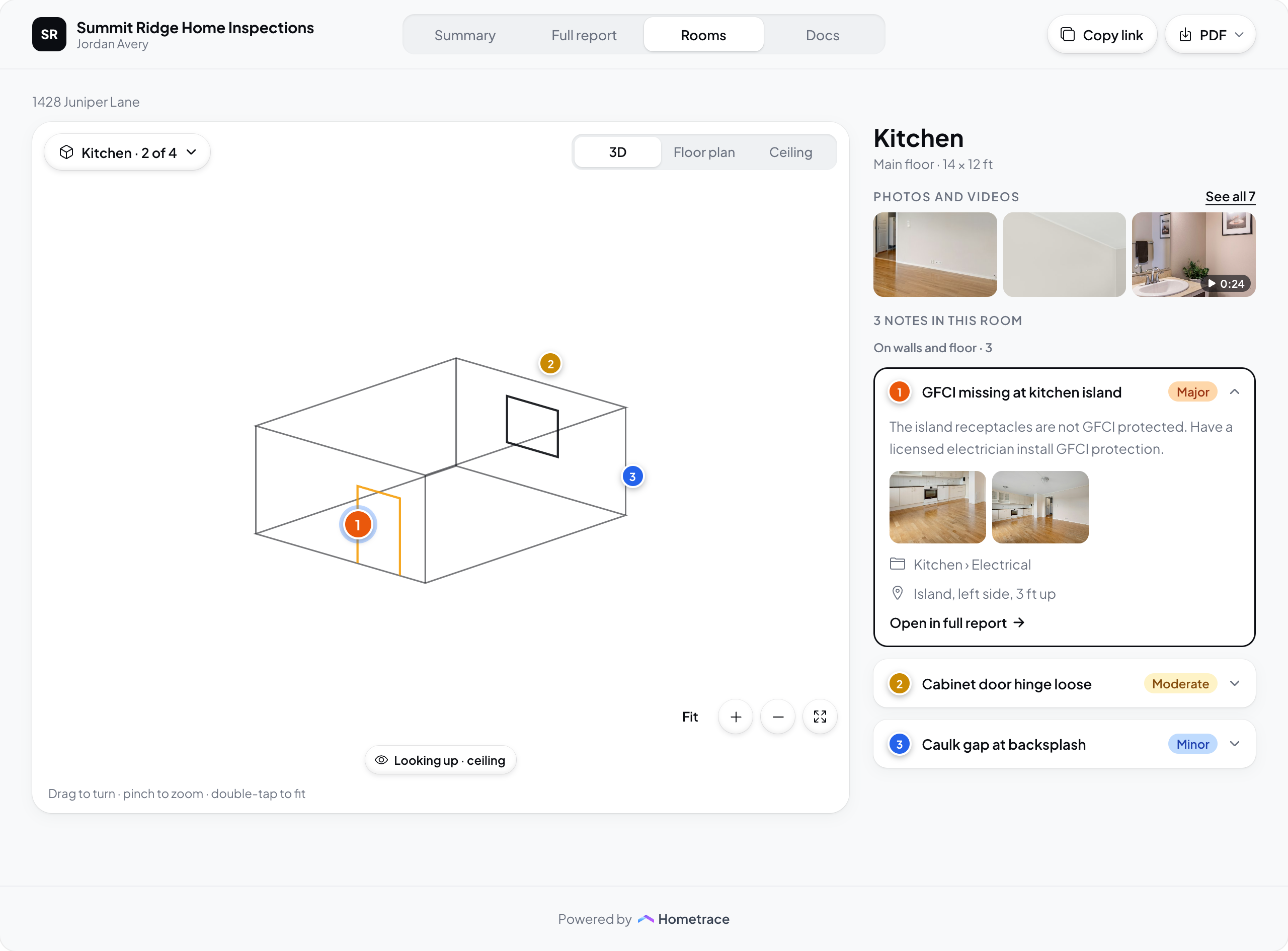Switch room view to Floor plan
This screenshot has width=1288, height=951.
704,152
